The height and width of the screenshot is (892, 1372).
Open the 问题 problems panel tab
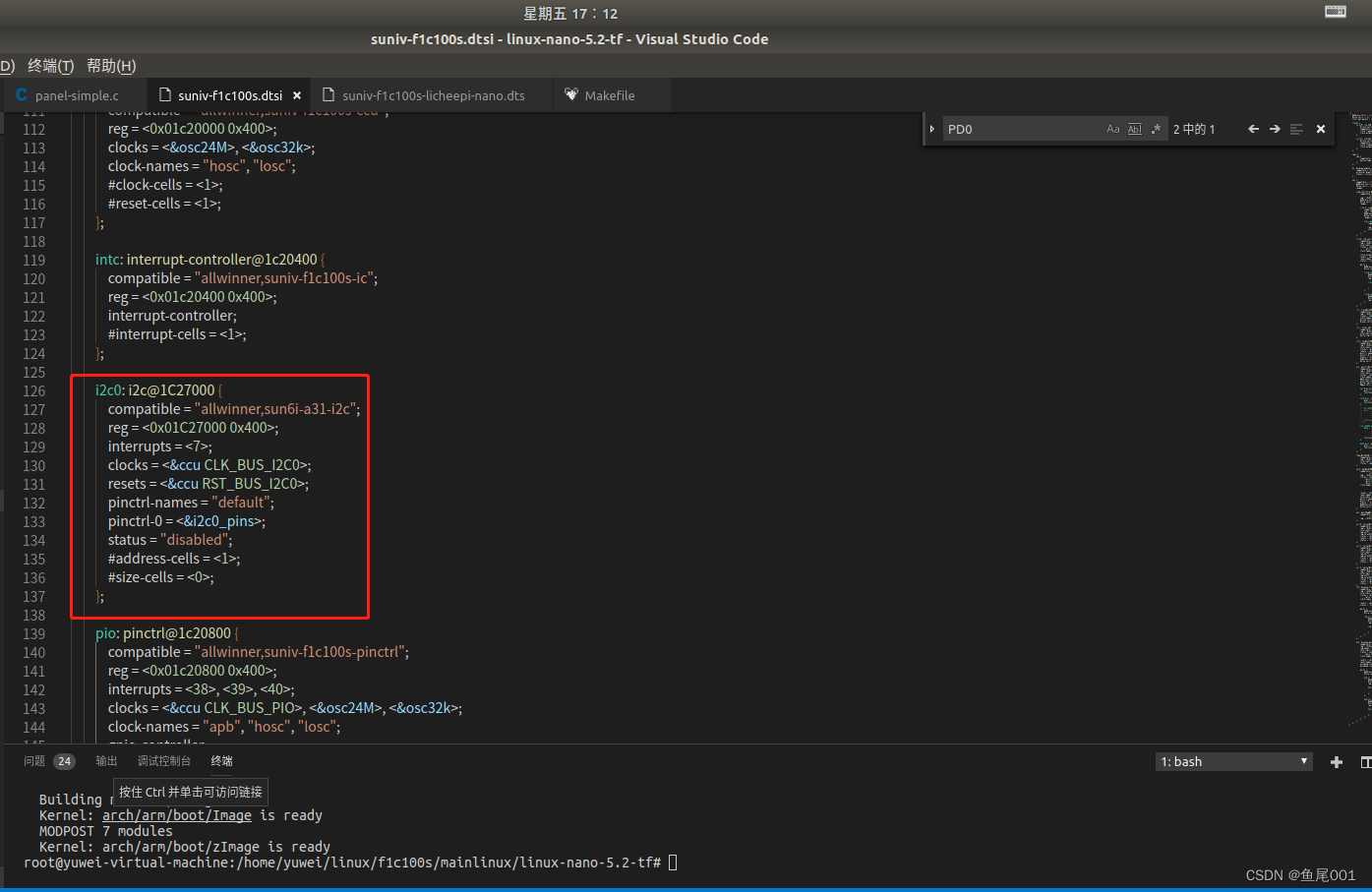pos(34,761)
